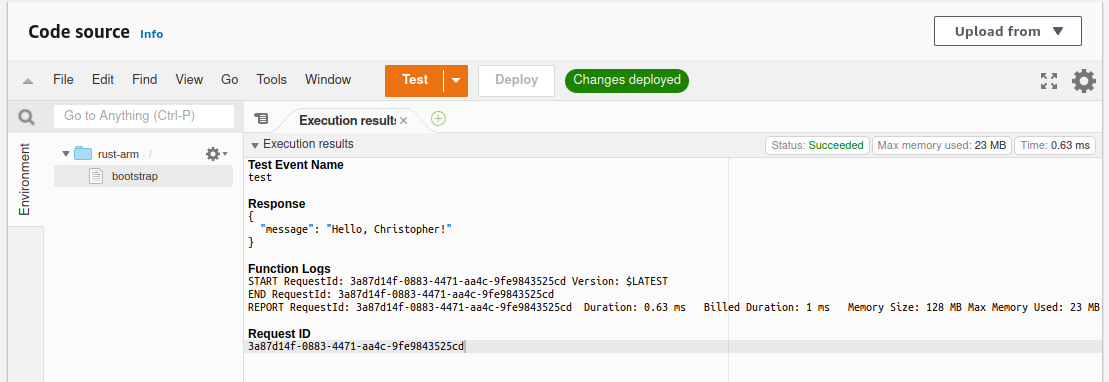The height and width of the screenshot is (382, 1109).
Task: Click the Test Event Name heading
Action: [x=296, y=165]
